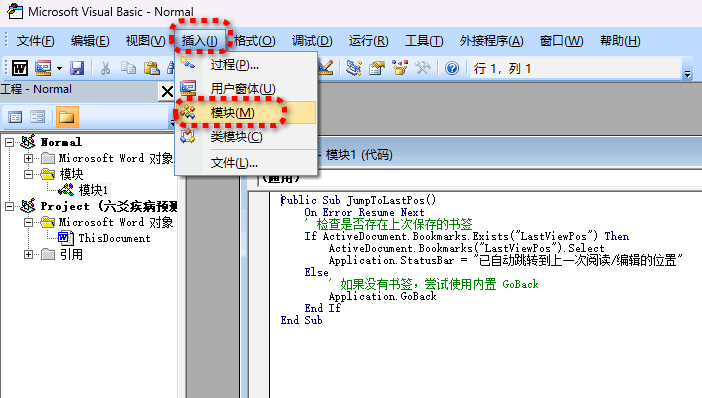Viewport: 702px width, 398px height.
Task: Select the Project (六爻疾病预...) tree item
Action: (x=109, y=206)
